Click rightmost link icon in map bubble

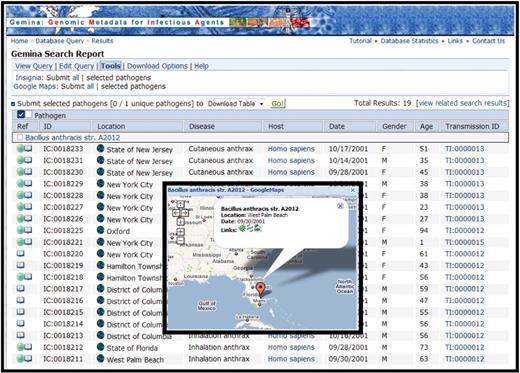pyautogui.click(x=258, y=229)
